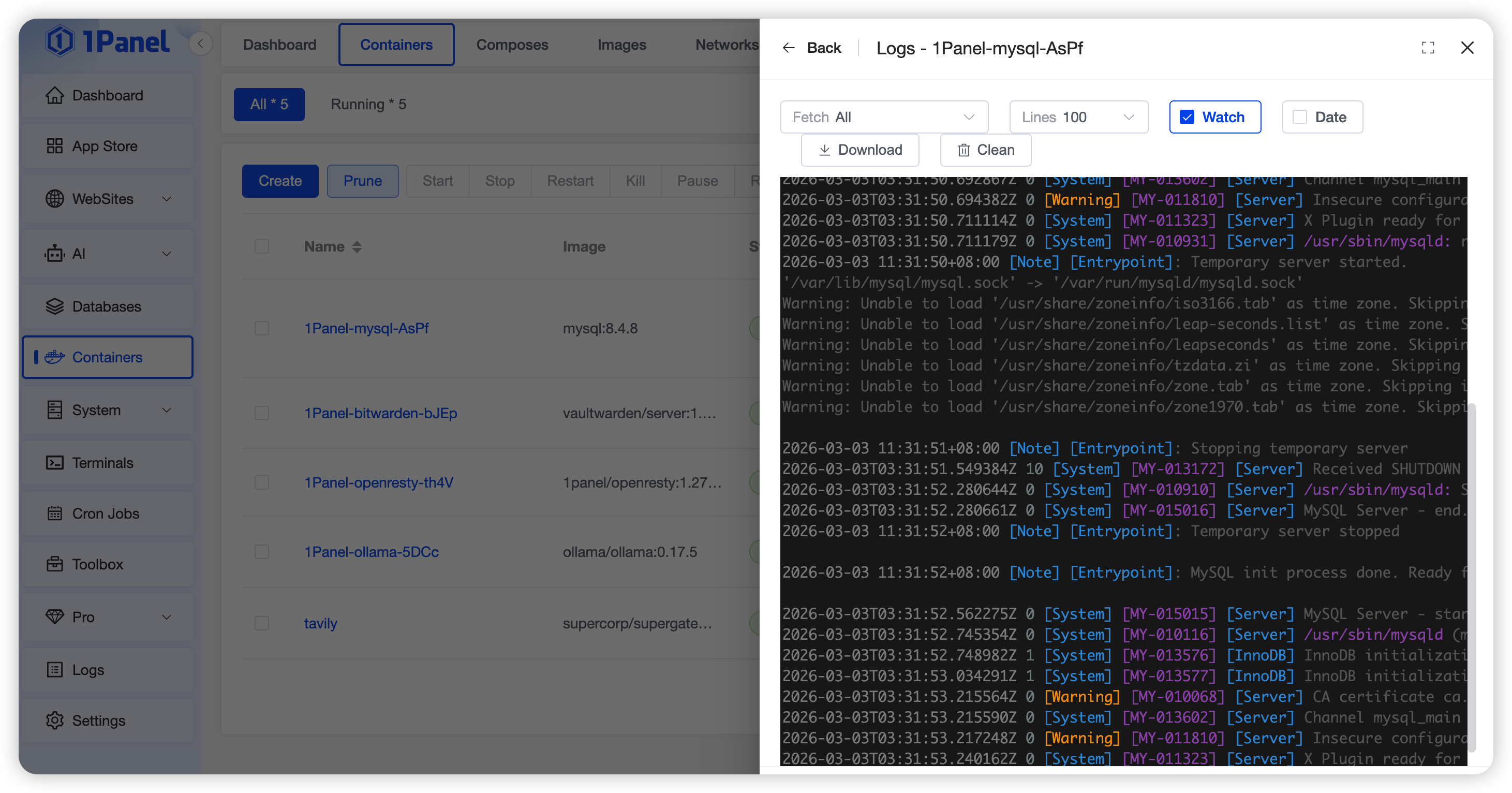Click the Download logs button
The image size is (1512, 793).
pos(860,150)
